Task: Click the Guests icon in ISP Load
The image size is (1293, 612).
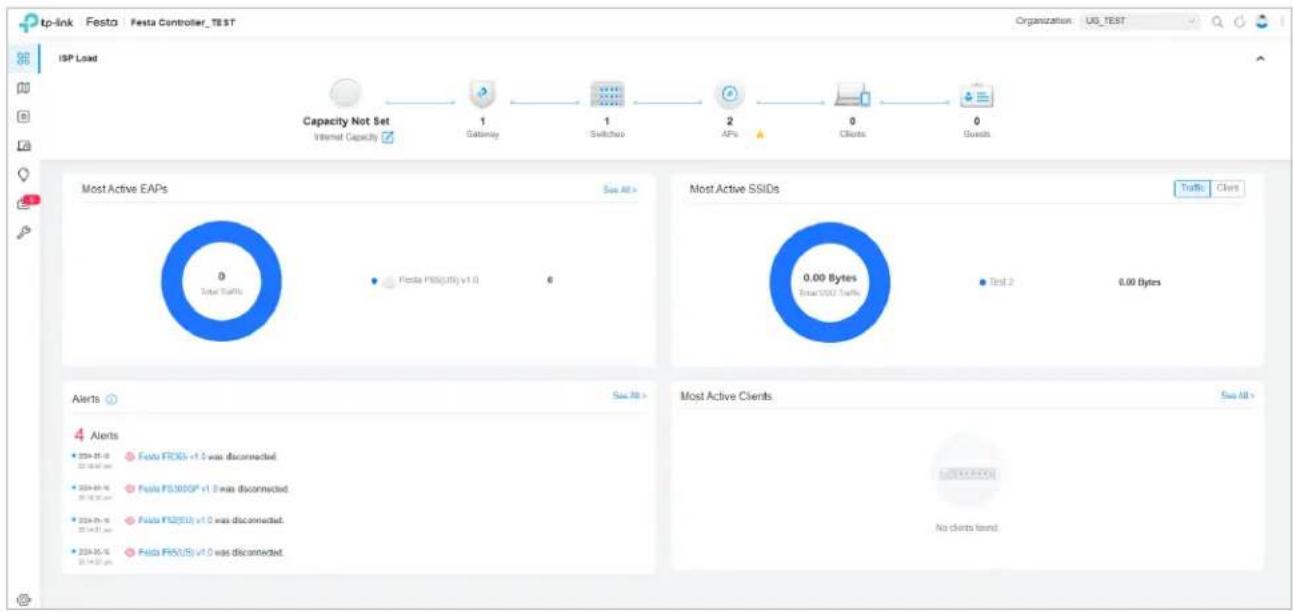Action: click(x=976, y=95)
